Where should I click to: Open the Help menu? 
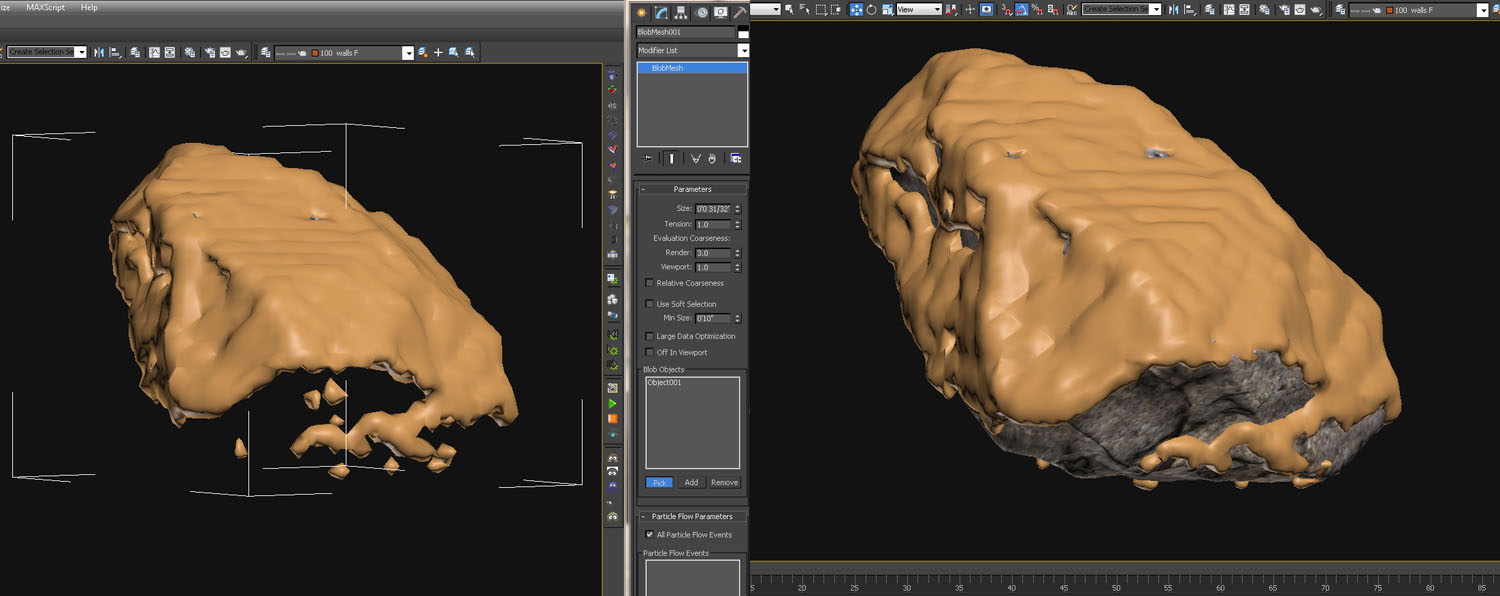pos(89,7)
